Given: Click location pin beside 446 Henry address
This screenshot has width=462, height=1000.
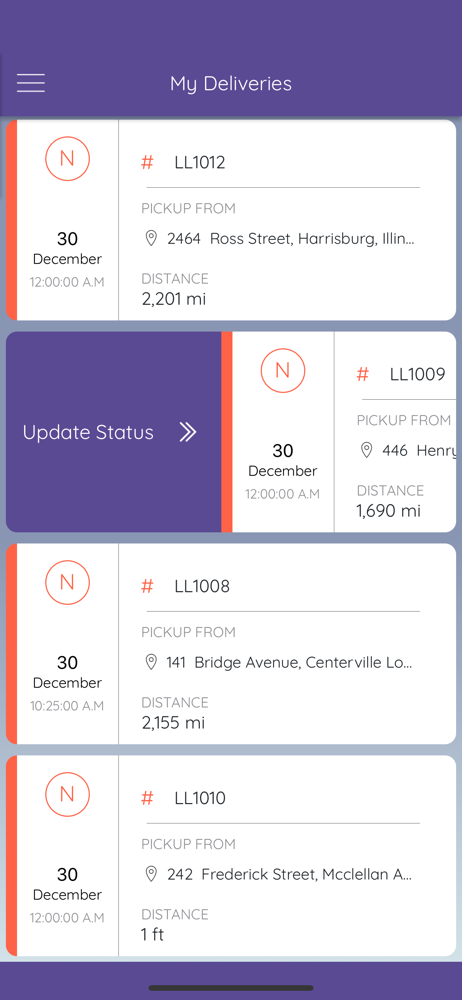Looking at the screenshot, I should click(366, 451).
